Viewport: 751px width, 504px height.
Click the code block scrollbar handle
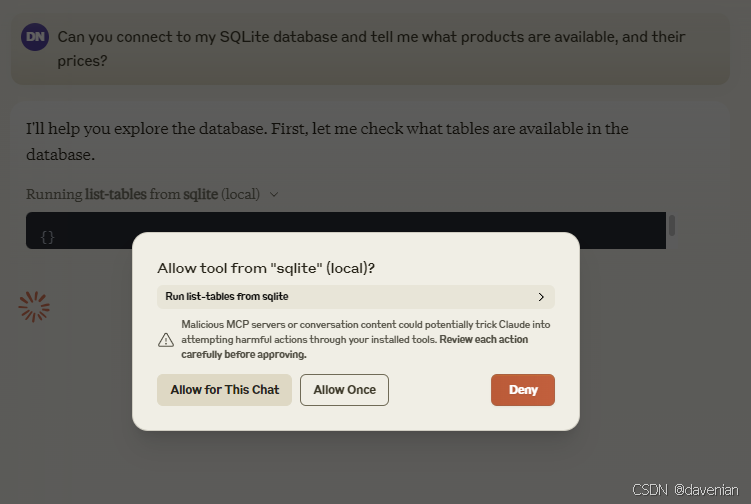pyautogui.click(x=672, y=225)
